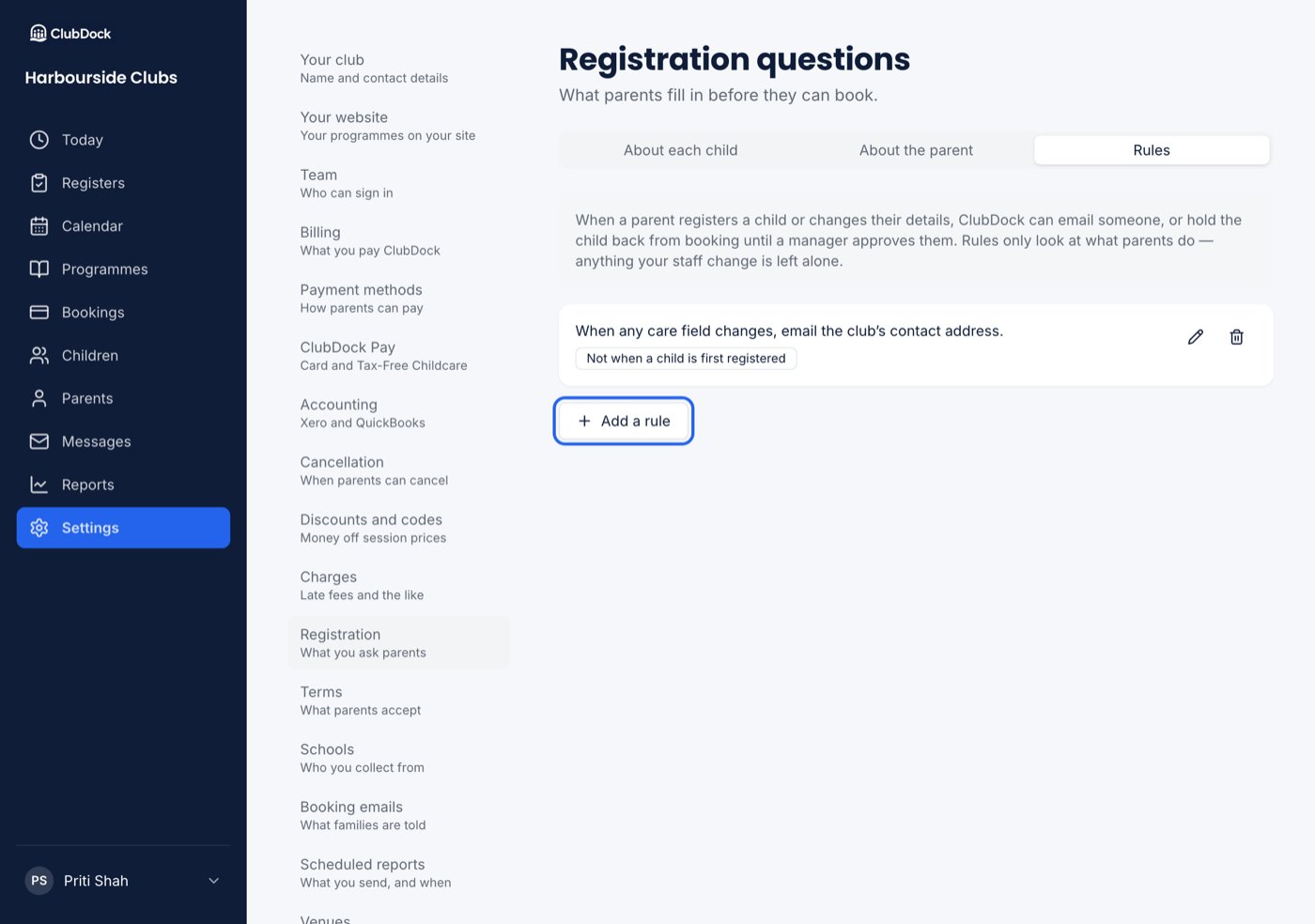
Task: Go to the Registers page
Action: tap(123, 183)
